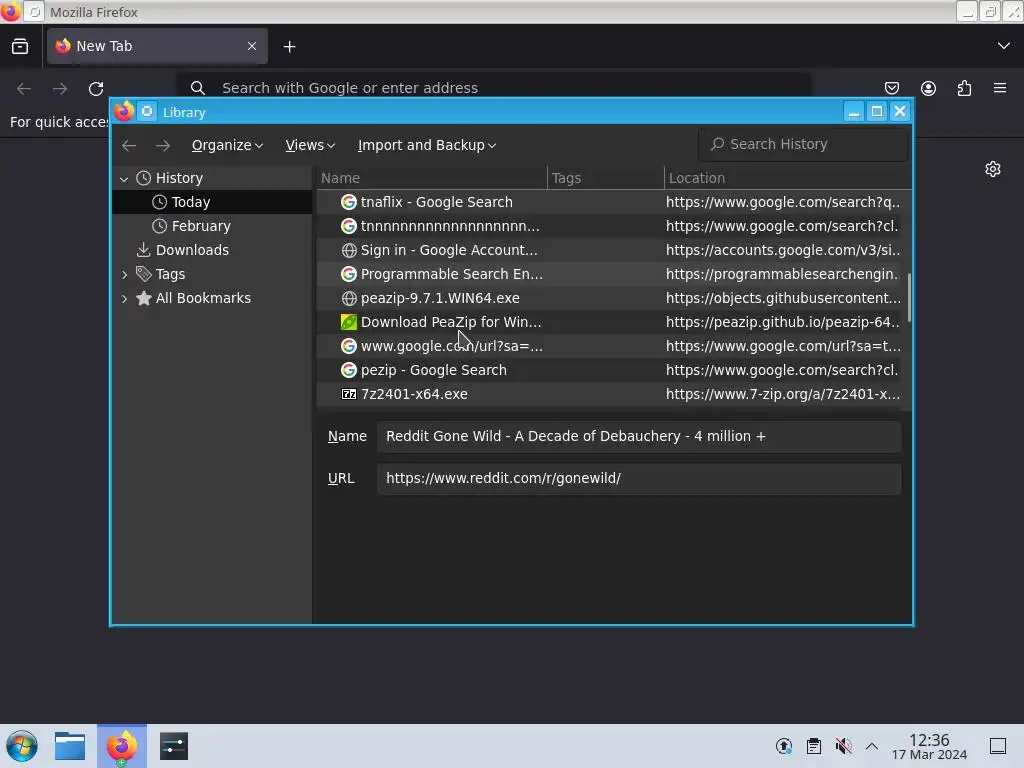Click show desktop button

pos(998,746)
